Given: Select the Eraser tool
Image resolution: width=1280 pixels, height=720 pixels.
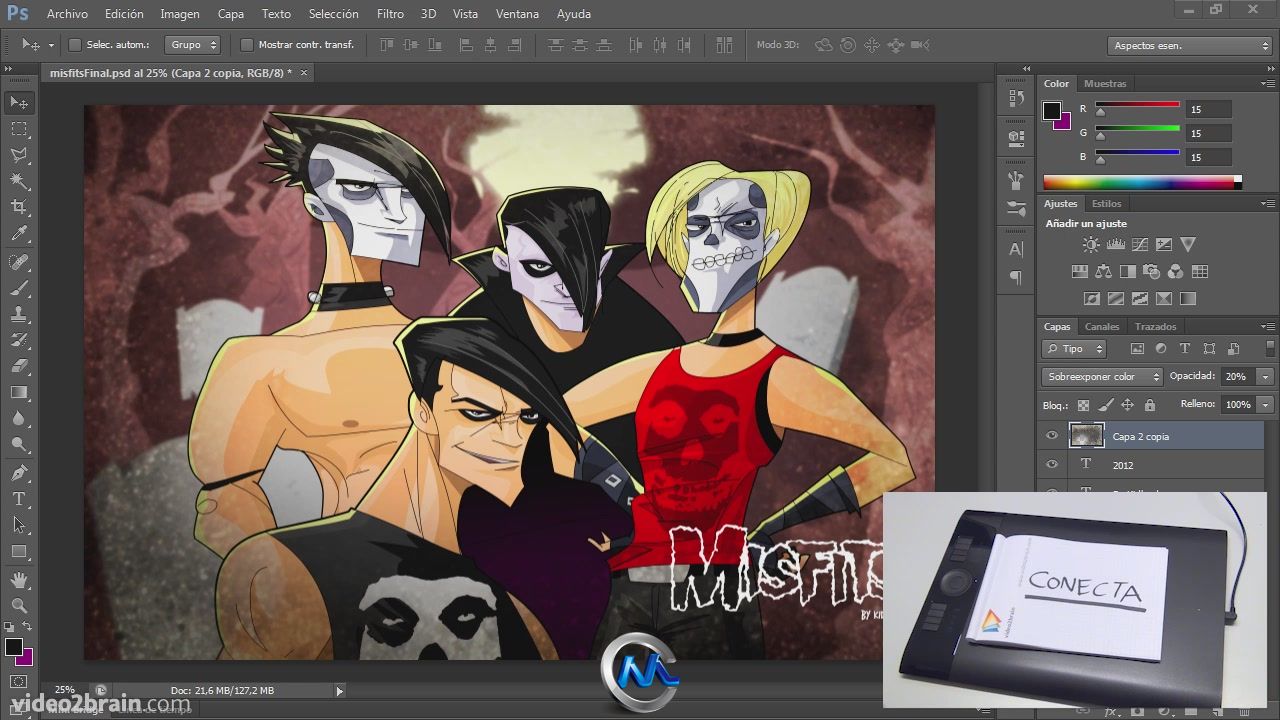Looking at the screenshot, I should [19, 366].
